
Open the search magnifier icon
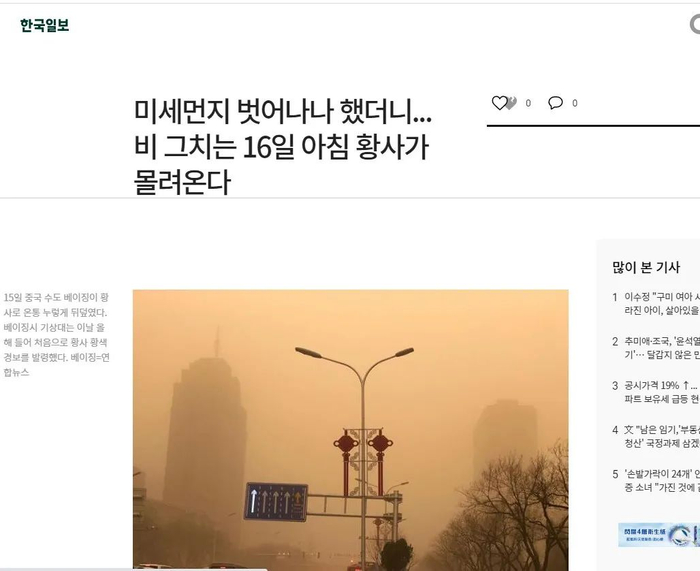[x=695, y=24]
